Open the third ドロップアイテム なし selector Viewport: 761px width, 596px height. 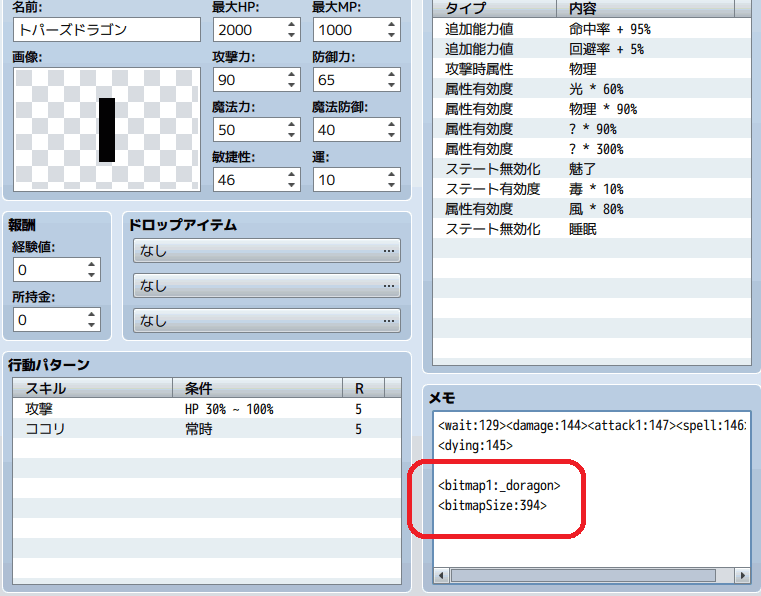(x=267, y=320)
